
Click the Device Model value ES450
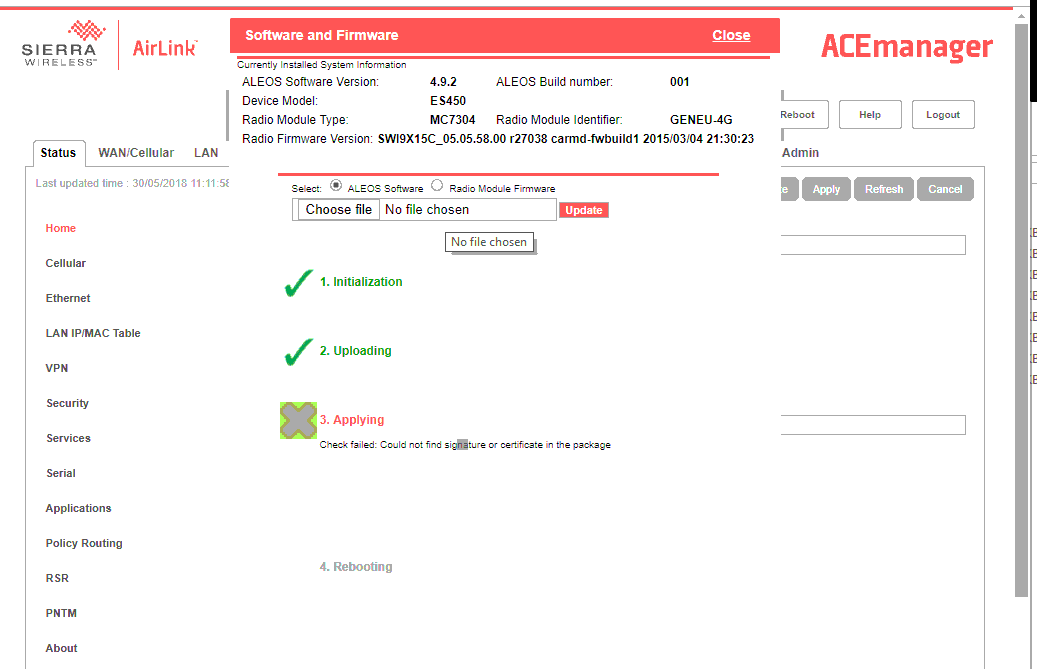coord(448,101)
